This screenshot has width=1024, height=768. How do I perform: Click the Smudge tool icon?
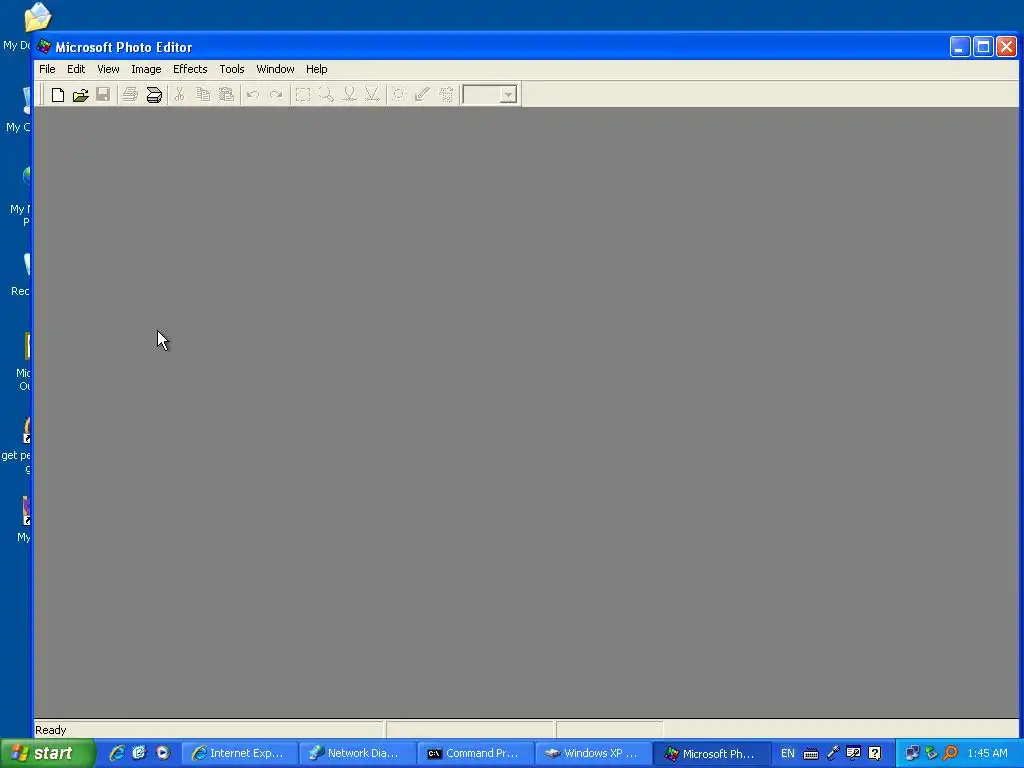coord(349,95)
